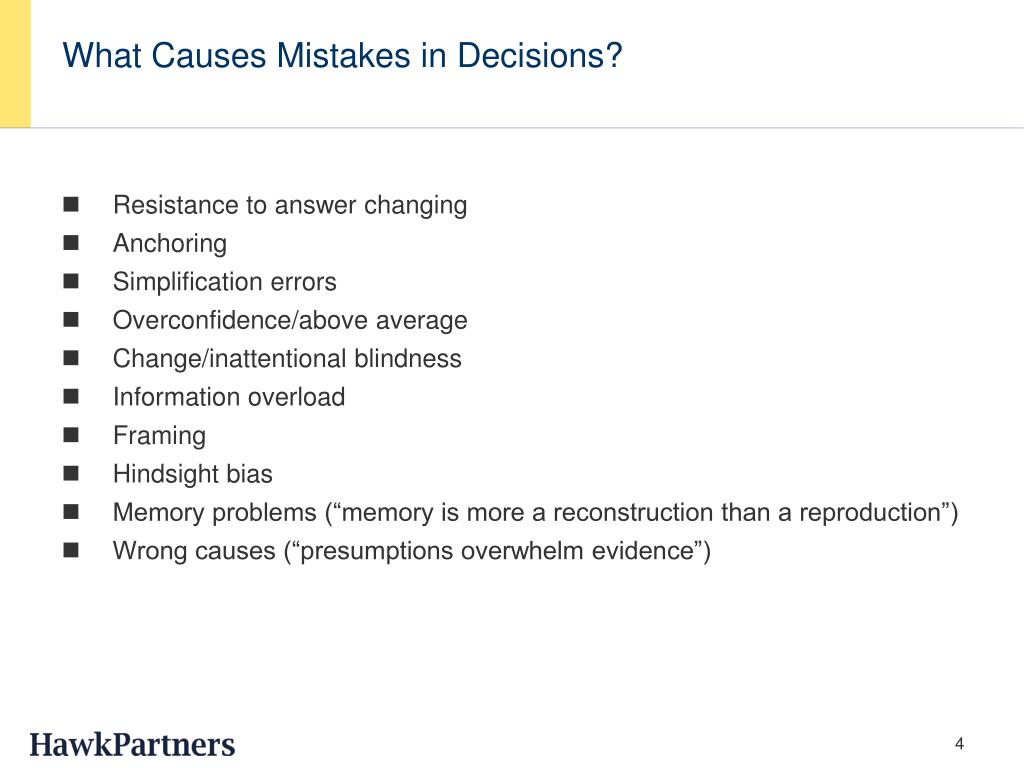
Task: Click the square bullet beside 'Framing'
Action: pos(71,435)
